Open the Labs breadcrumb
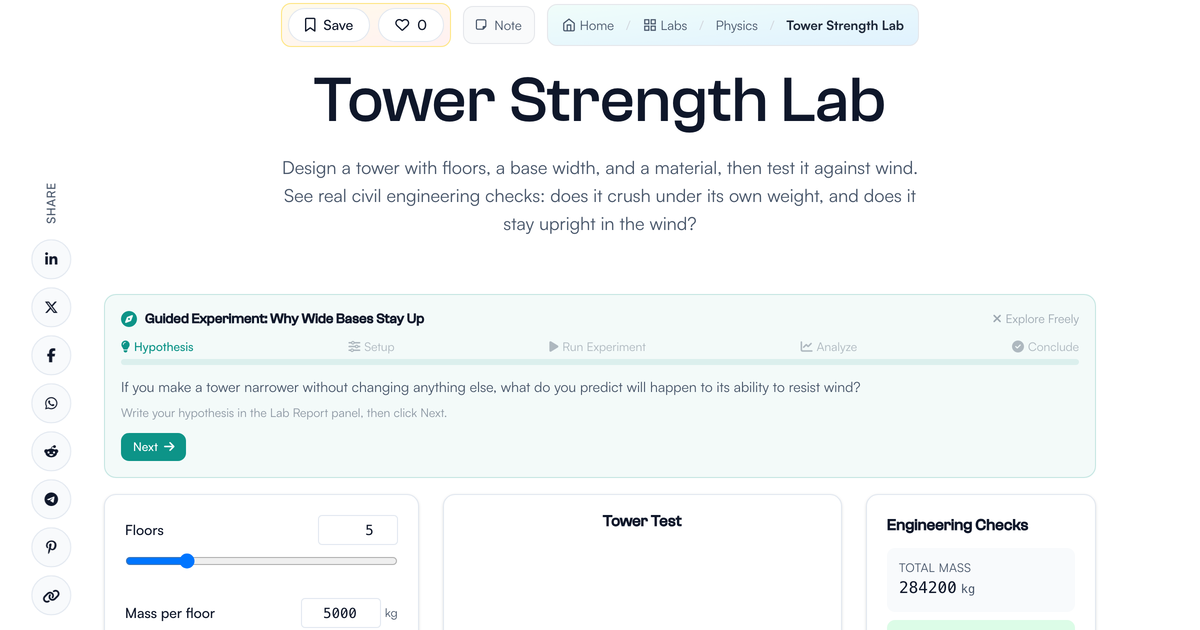 click(665, 25)
